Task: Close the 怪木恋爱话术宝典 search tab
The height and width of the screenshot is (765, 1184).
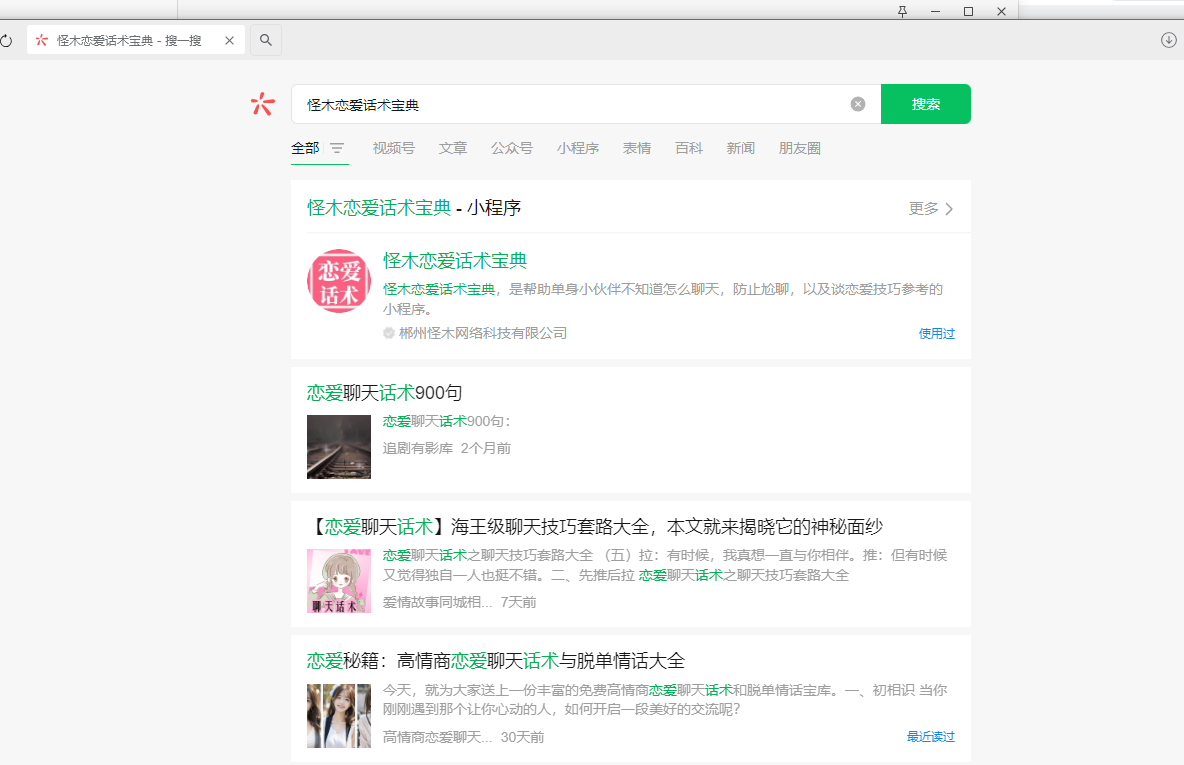Action: (230, 41)
